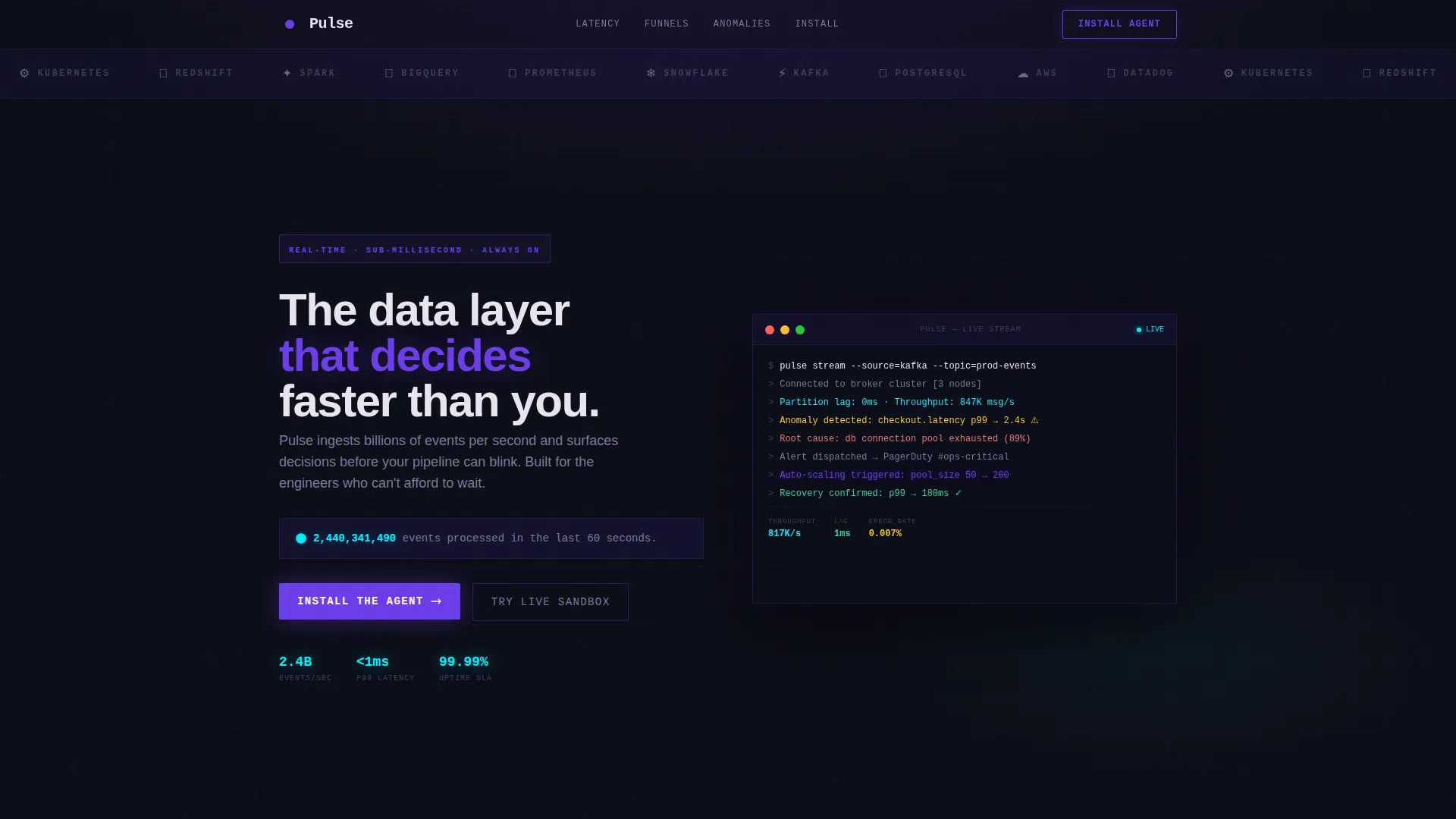Click the "that decides" purple headline text
The width and height of the screenshot is (1456, 819).
pos(405,356)
